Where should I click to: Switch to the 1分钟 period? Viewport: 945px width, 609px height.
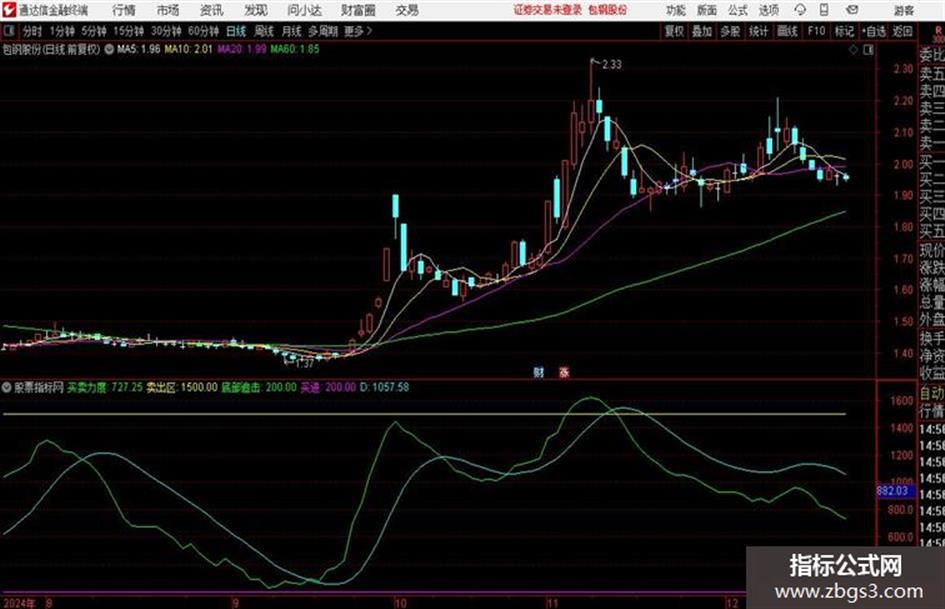coord(61,31)
